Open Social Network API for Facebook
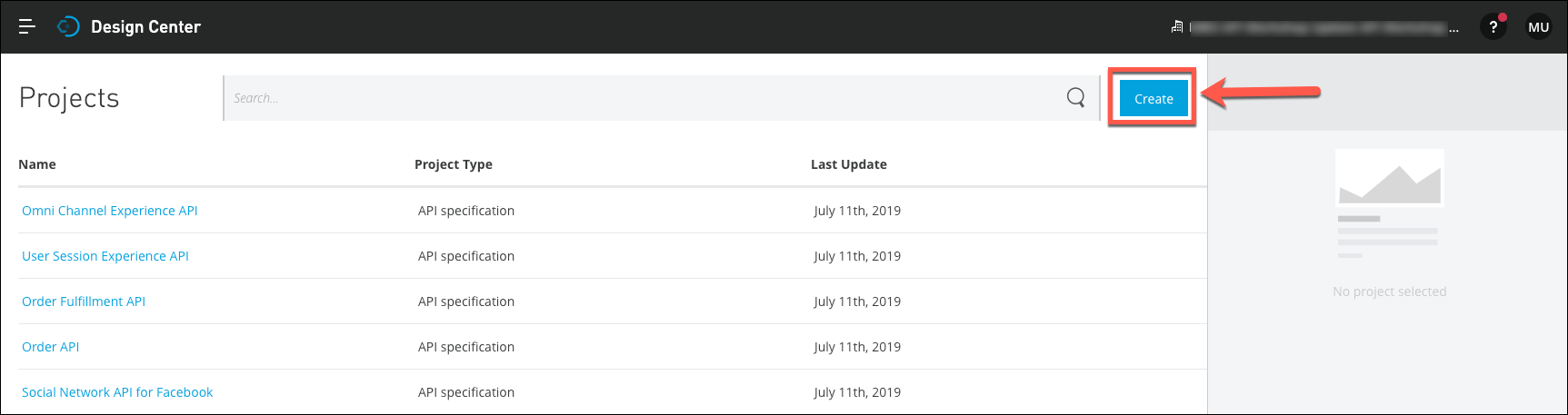The image size is (1568, 415). (117, 392)
